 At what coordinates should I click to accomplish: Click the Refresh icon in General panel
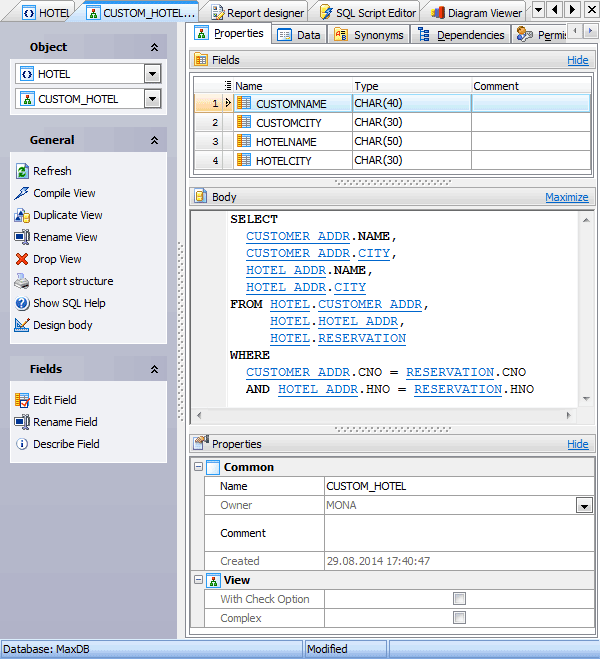coord(22,171)
